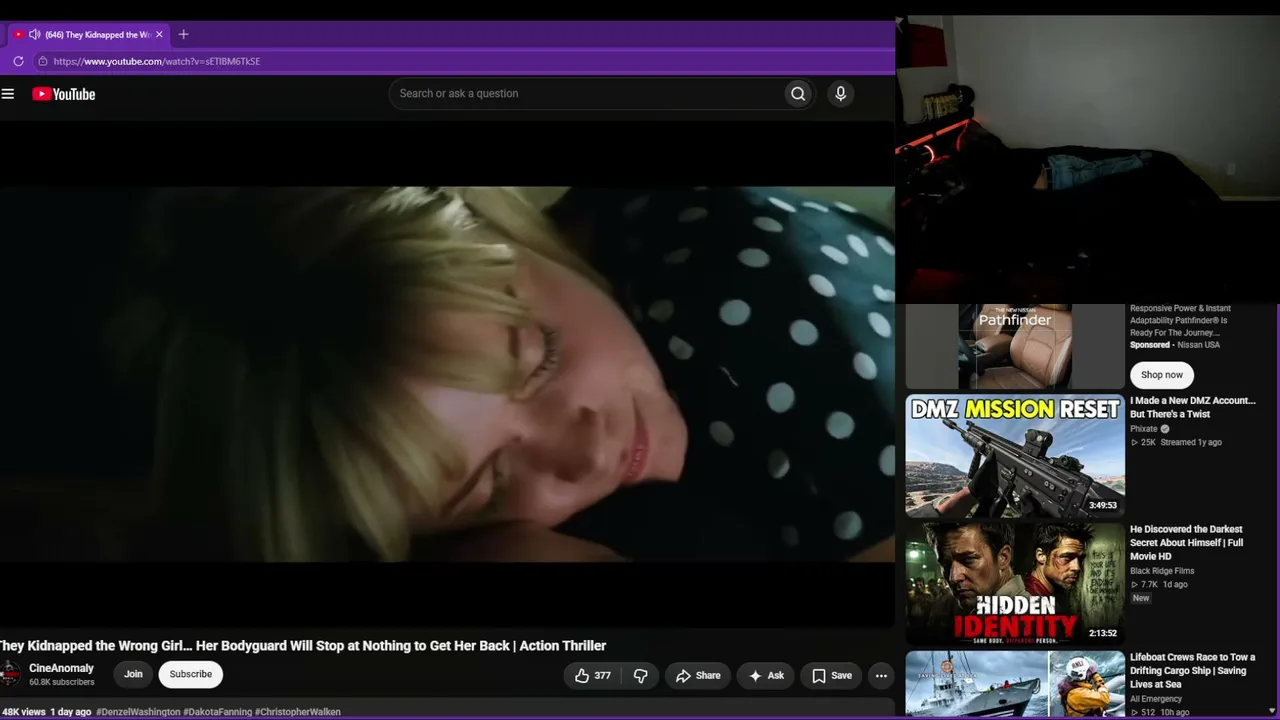Open the CineAnomaly channel name link
1280x720 pixels.
point(61,668)
